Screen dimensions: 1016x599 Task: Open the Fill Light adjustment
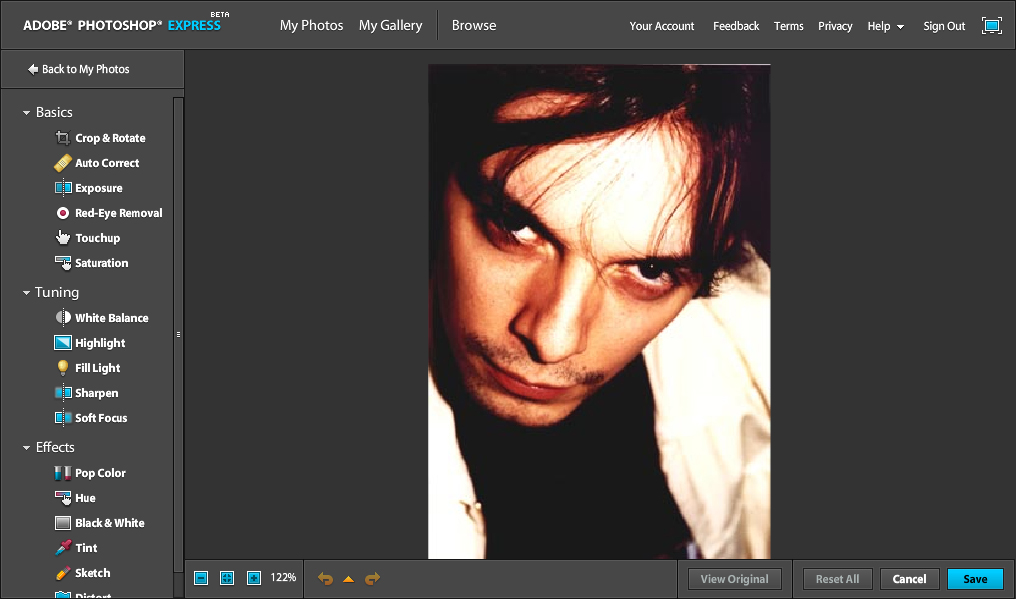pos(97,368)
